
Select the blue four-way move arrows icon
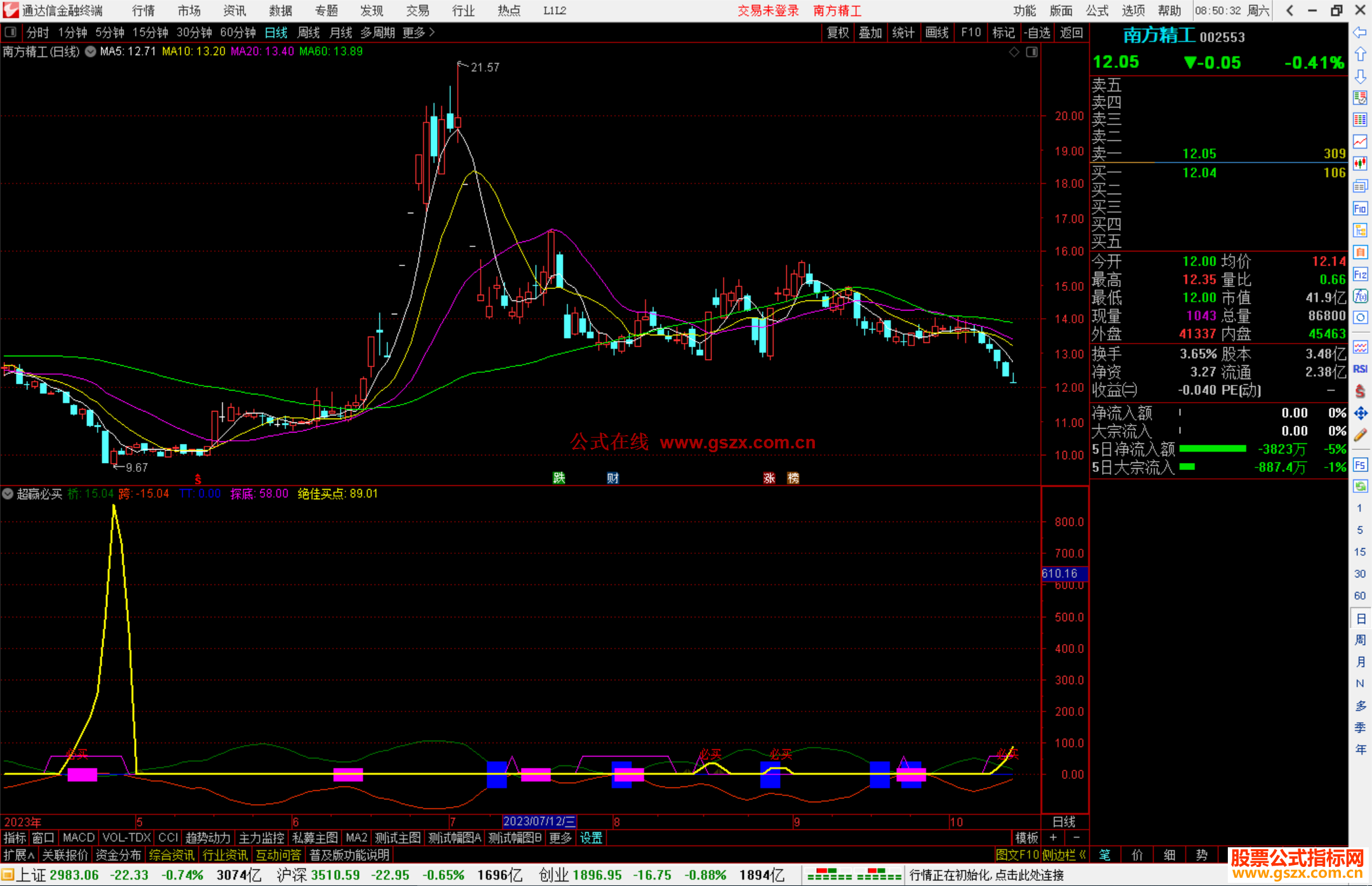point(1360,413)
